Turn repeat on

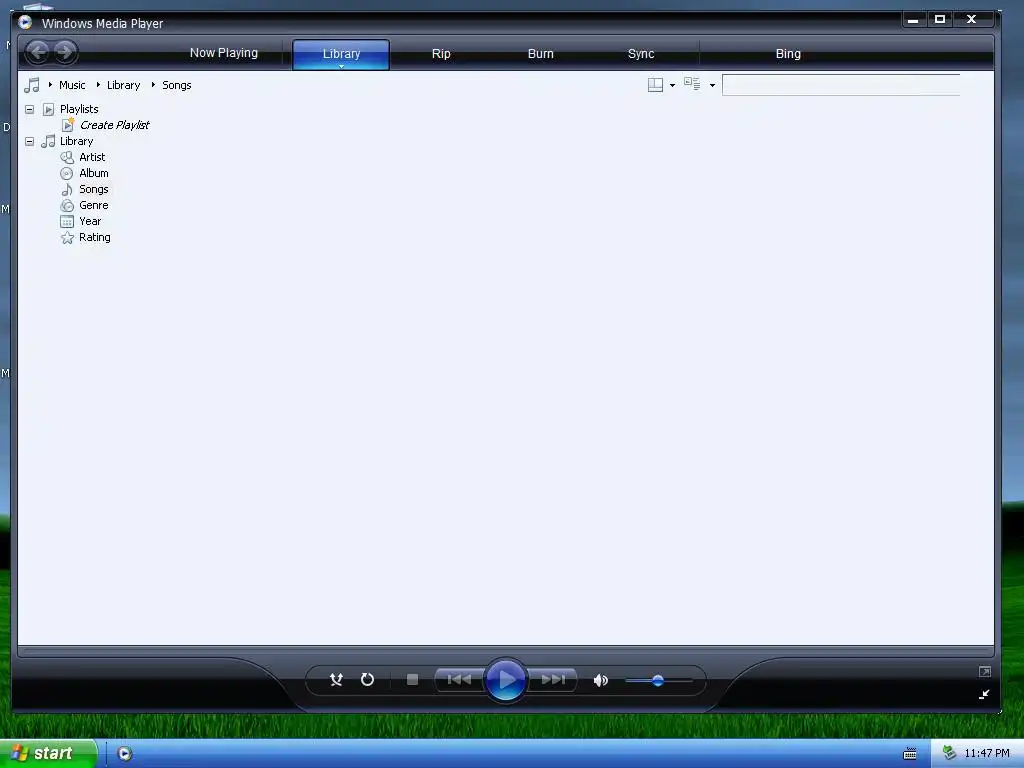(x=368, y=680)
